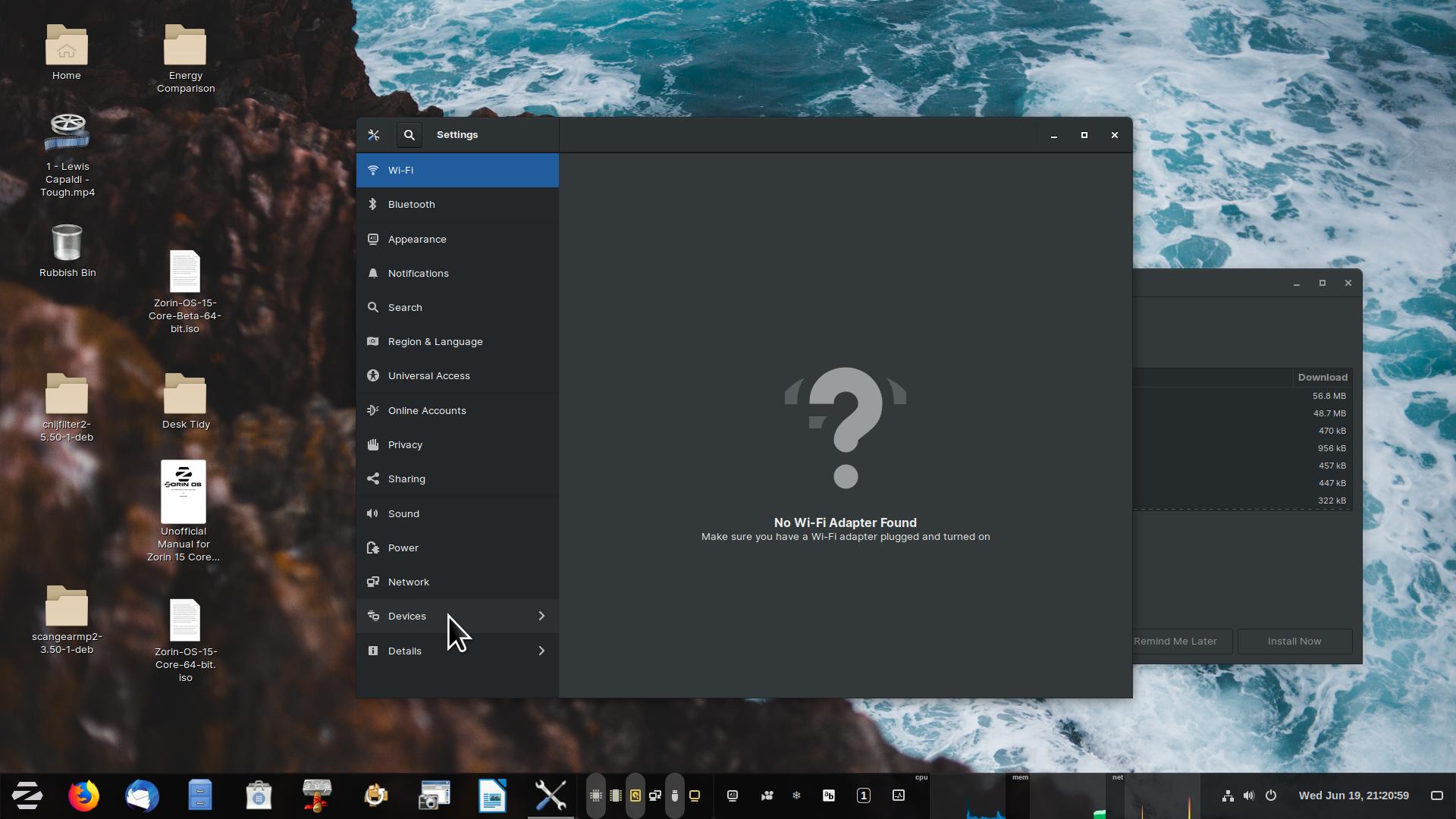Click the Install Now button
Image resolution: width=1456 pixels, height=819 pixels.
pyautogui.click(x=1294, y=642)
